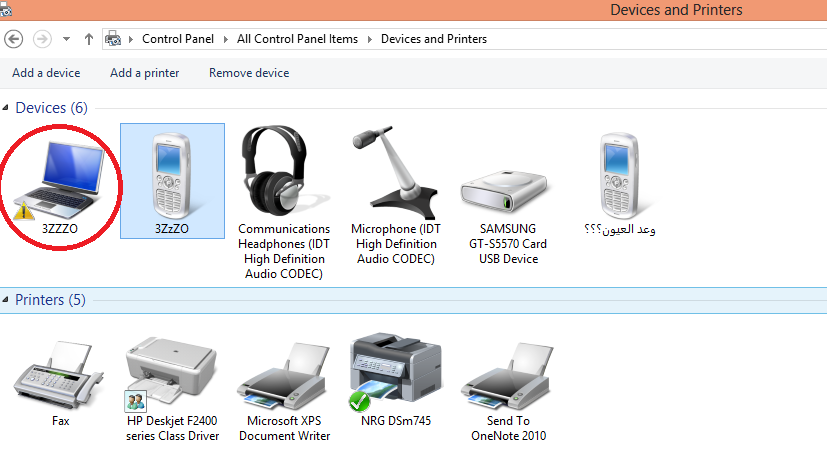Click the Remove device command
The width and height of the screenshot is (827, 454).
coord(249,73)
